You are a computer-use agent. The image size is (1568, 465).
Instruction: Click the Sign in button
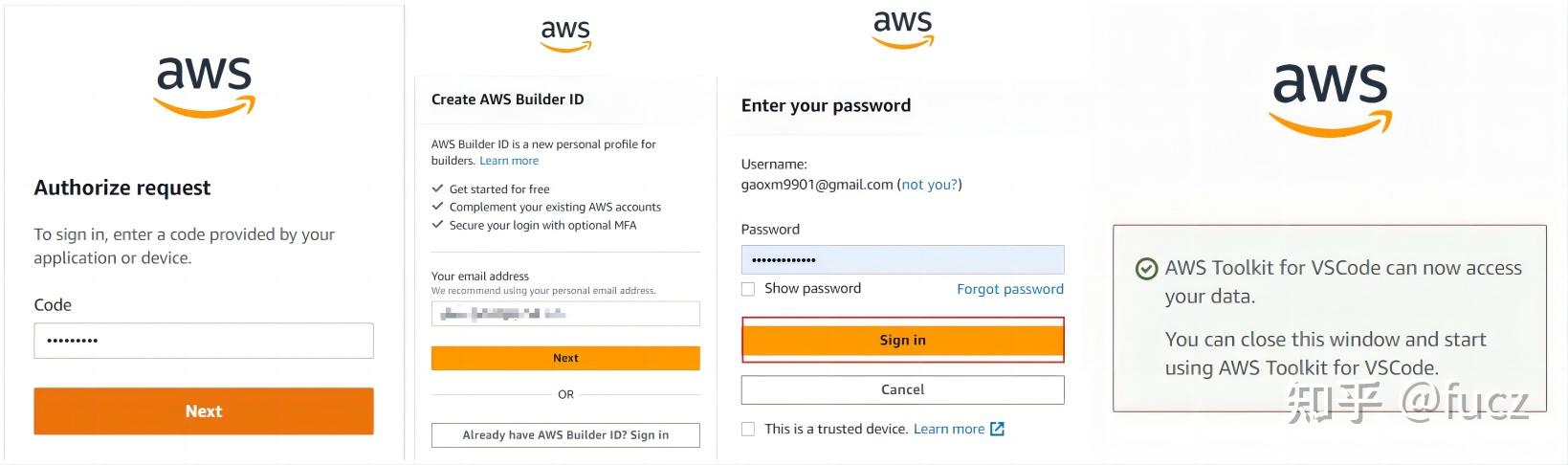click(x=902, y=340)
